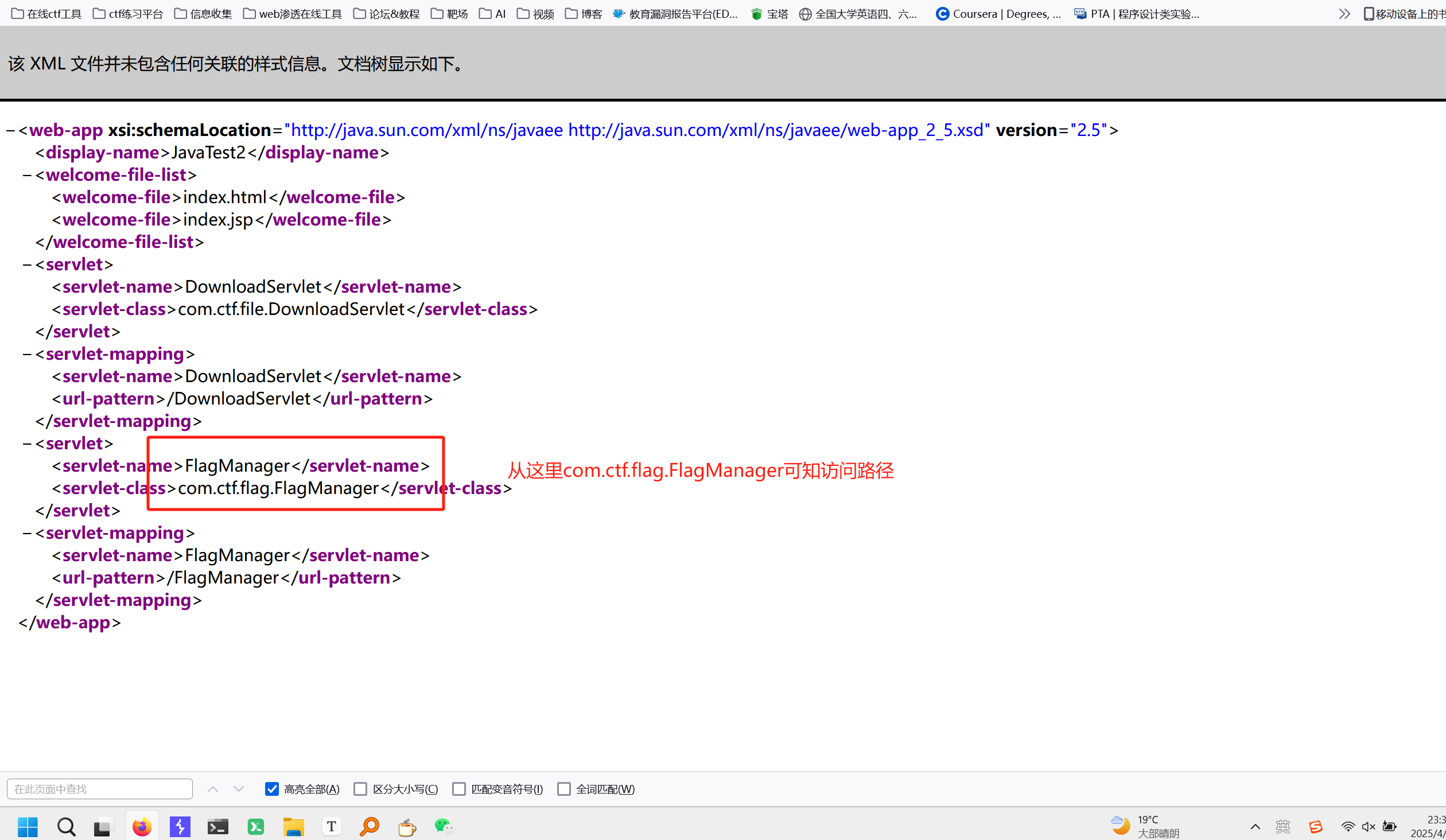
Task: Open the Firefox taskbar icon
Action: click(x=142, y=827)
